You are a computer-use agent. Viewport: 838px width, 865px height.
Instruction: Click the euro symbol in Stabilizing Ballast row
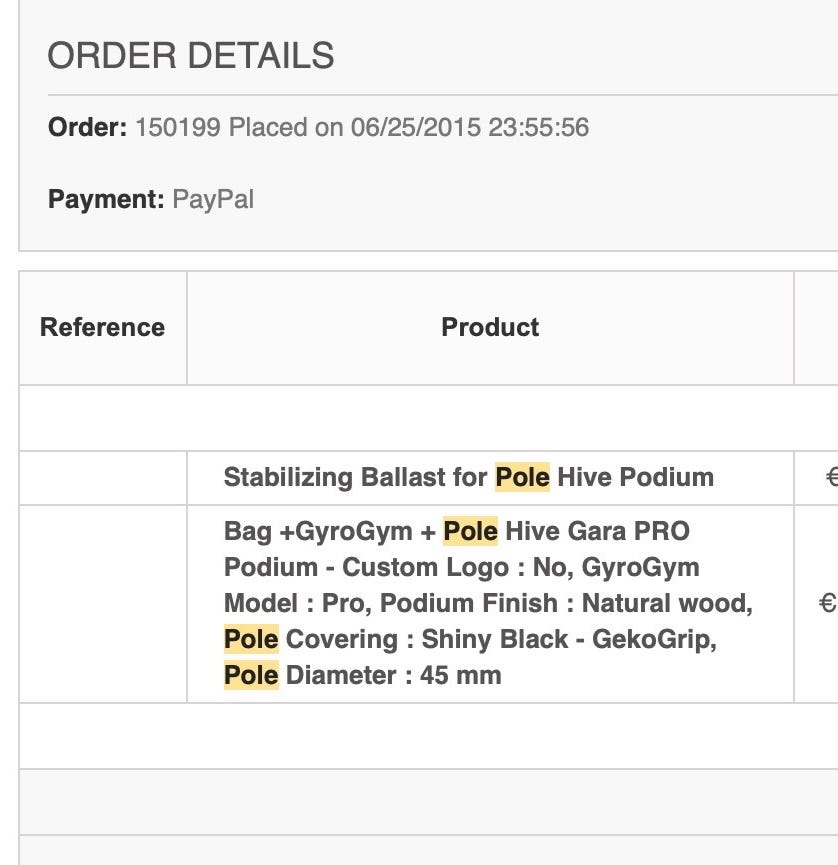pyautogui.click(x=831, y=477)
